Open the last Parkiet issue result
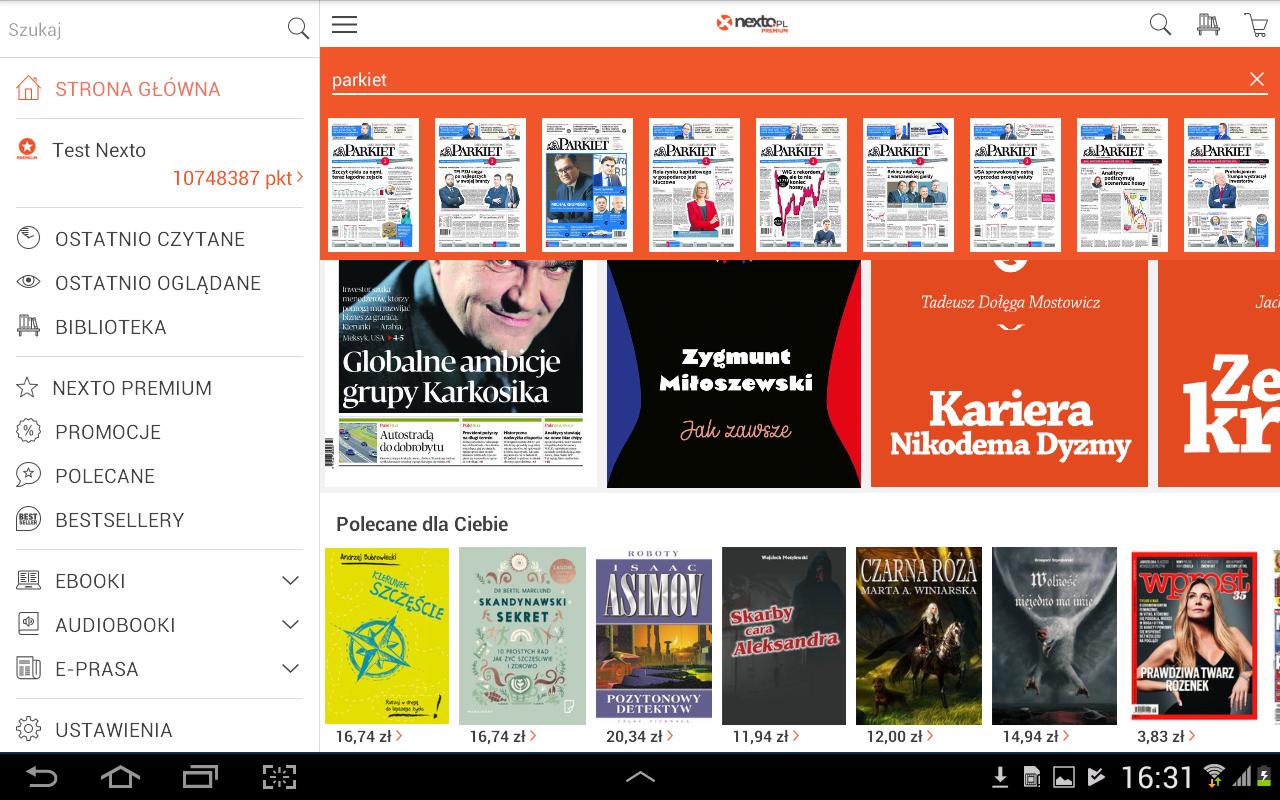This screenshot has height=800, width=1280. [1229, 185]
